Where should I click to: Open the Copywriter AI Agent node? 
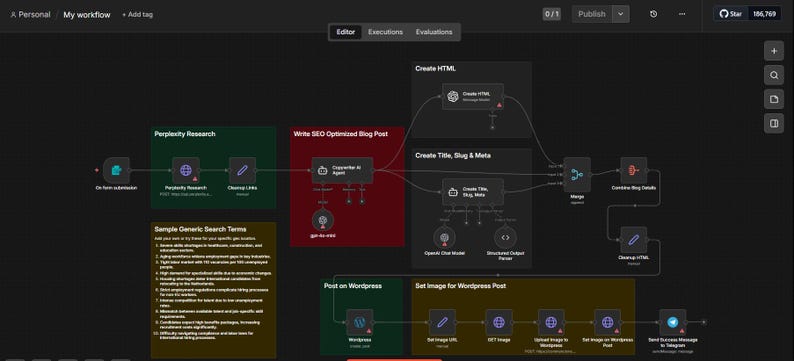(342, 170)
